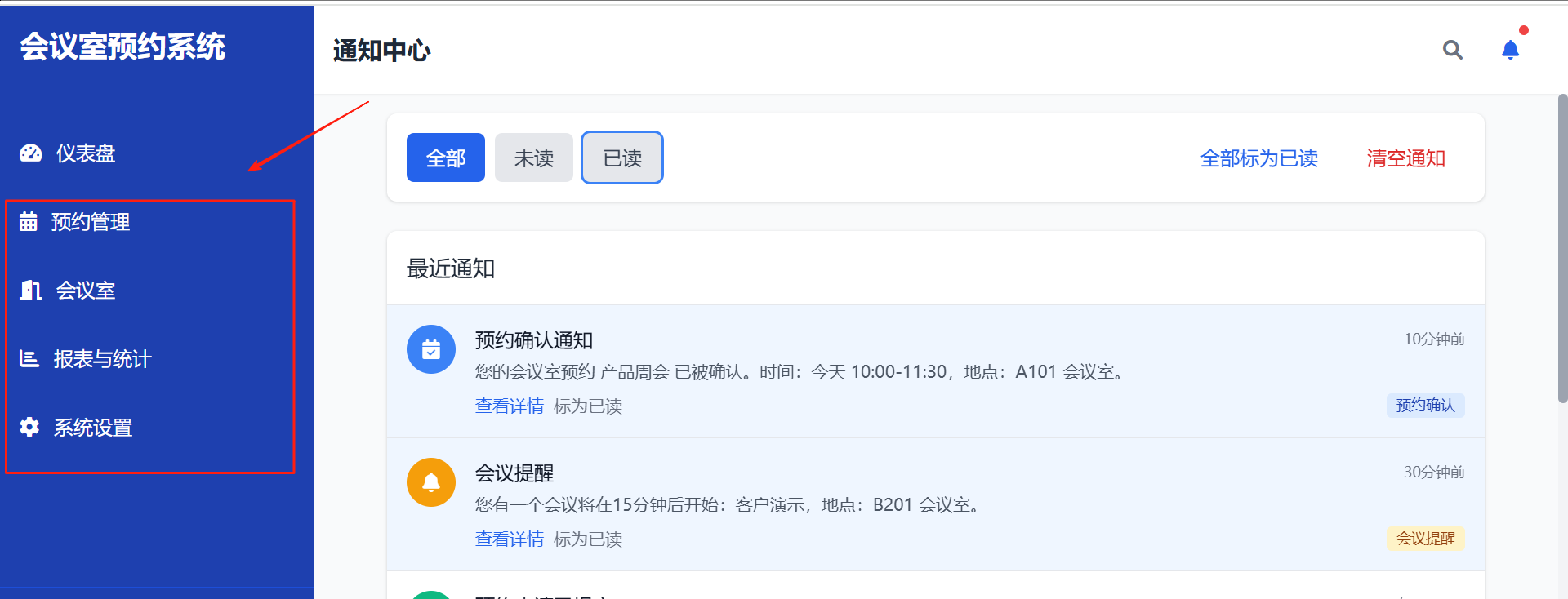Screen dimensions: 1568x599
Task: Click 标为已读 for 会议提醒
Action: click(588, 539)
